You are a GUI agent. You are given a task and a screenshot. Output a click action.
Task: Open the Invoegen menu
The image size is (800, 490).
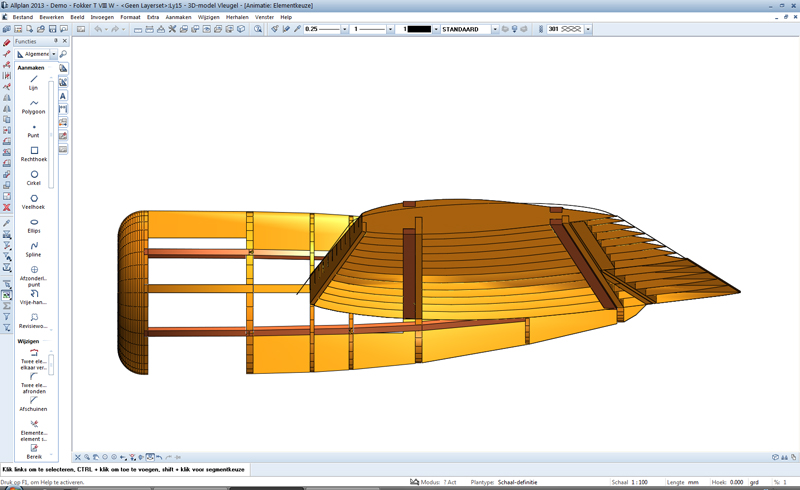click(x=103, y=17)
